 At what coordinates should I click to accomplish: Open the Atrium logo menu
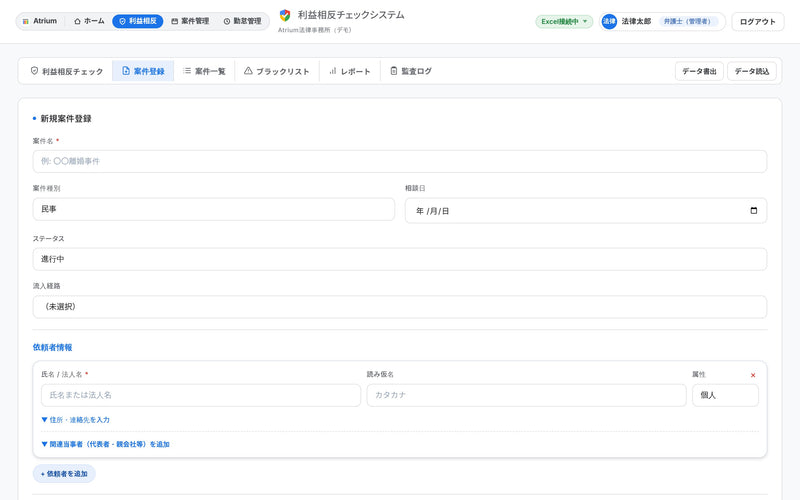tap(40, 21)
